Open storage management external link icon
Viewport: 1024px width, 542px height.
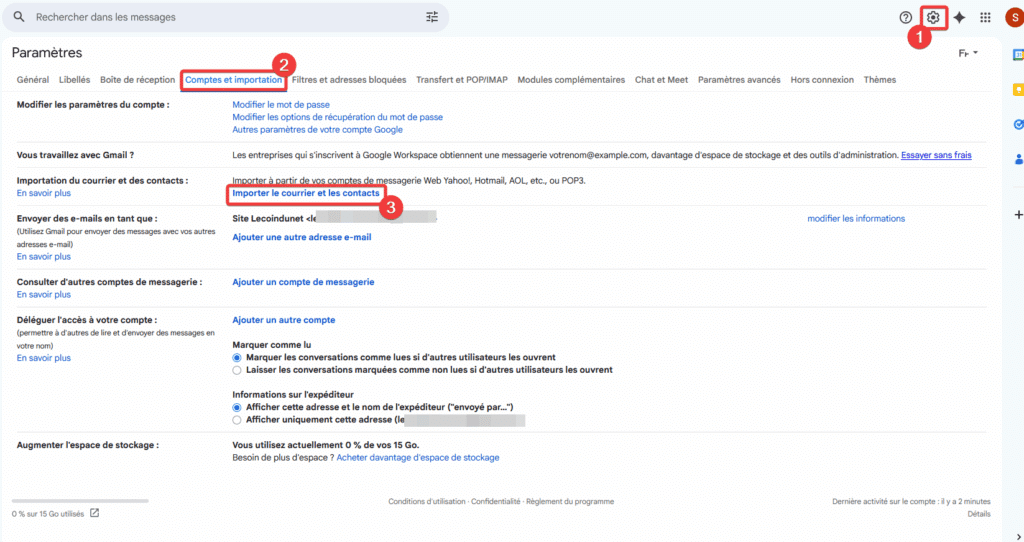tap(95, 513)
